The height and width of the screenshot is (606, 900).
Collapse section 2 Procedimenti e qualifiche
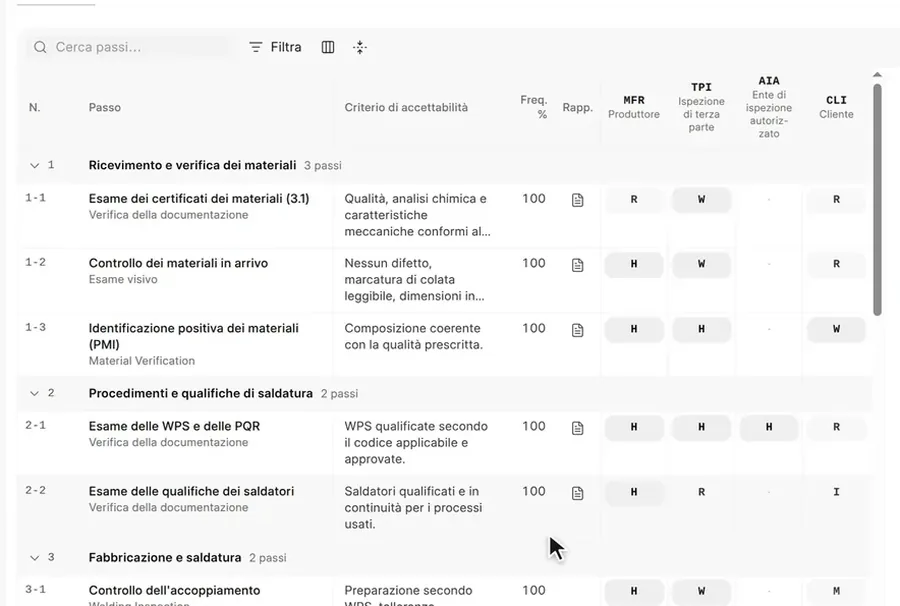coord(34,394)
